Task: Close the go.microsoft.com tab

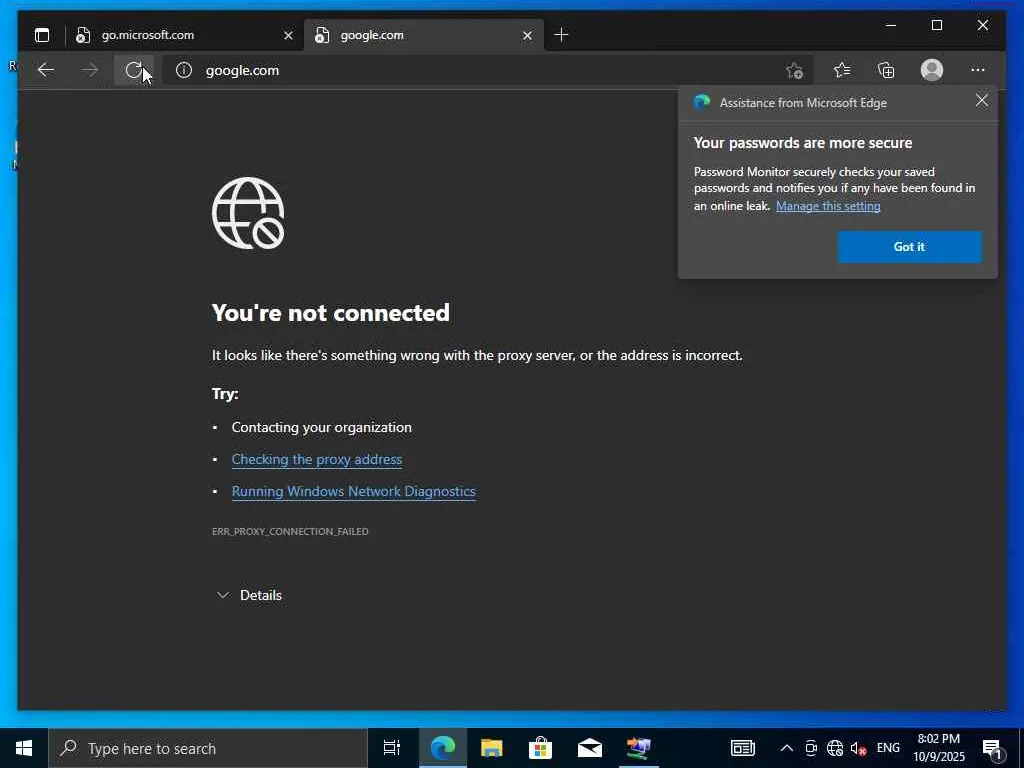Action: [288, 36]
